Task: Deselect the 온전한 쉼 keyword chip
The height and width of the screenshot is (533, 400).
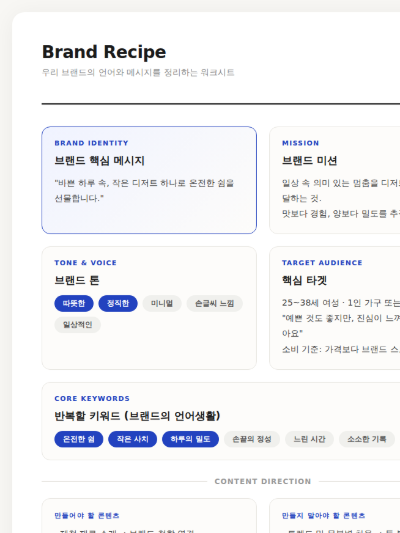Action: [79, 439]
